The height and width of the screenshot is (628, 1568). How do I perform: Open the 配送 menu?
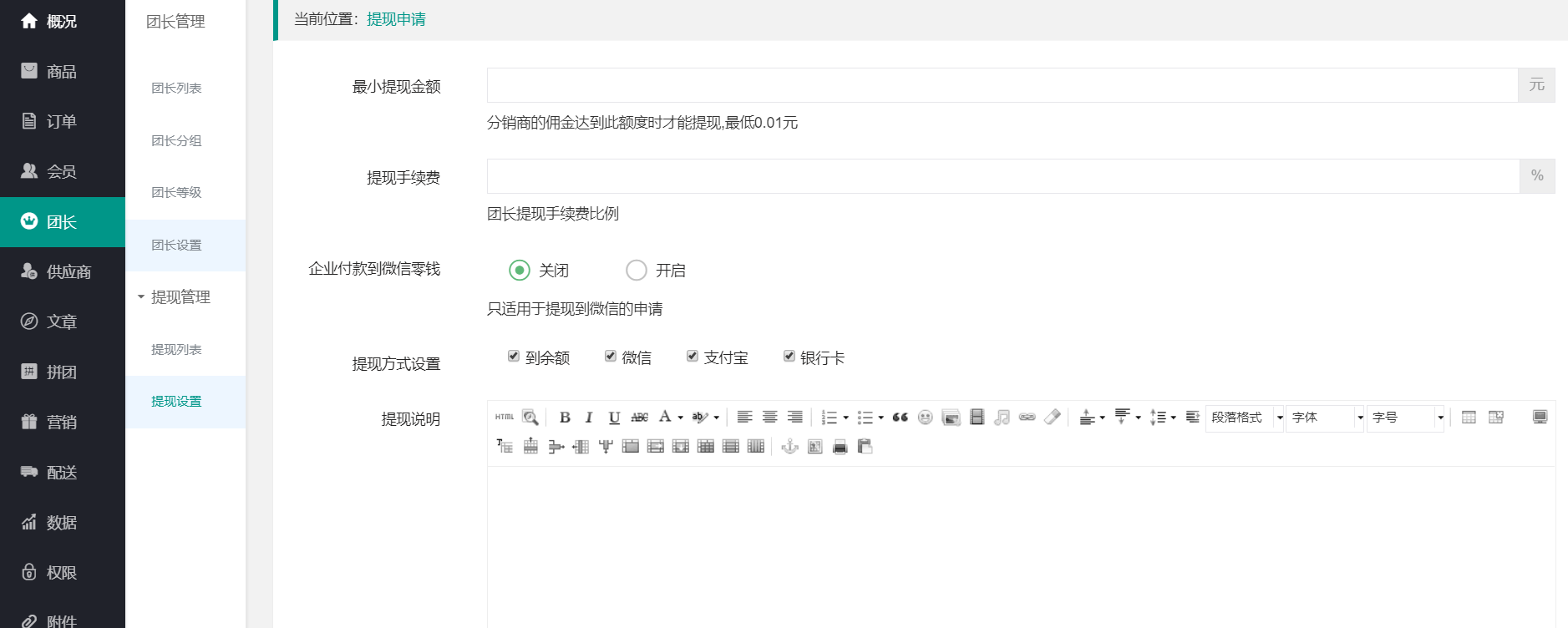point(63,472)
